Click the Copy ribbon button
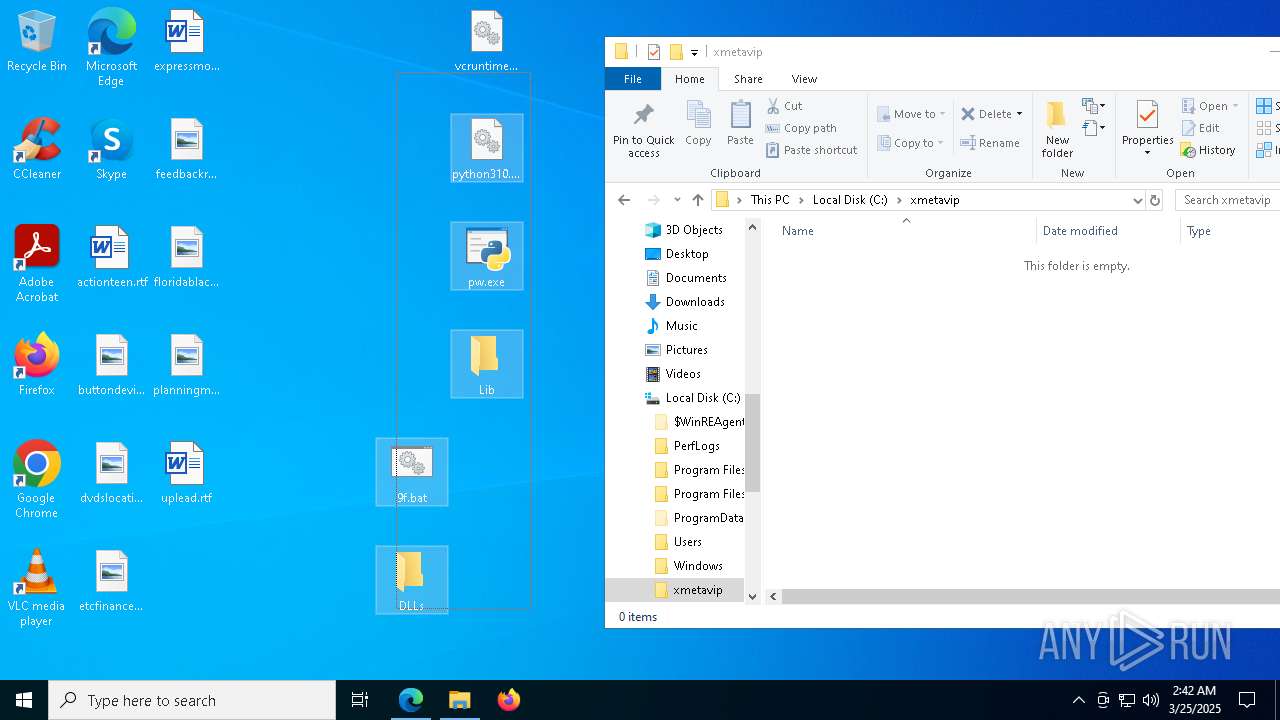1280x720 pixels. coord(698,124)
